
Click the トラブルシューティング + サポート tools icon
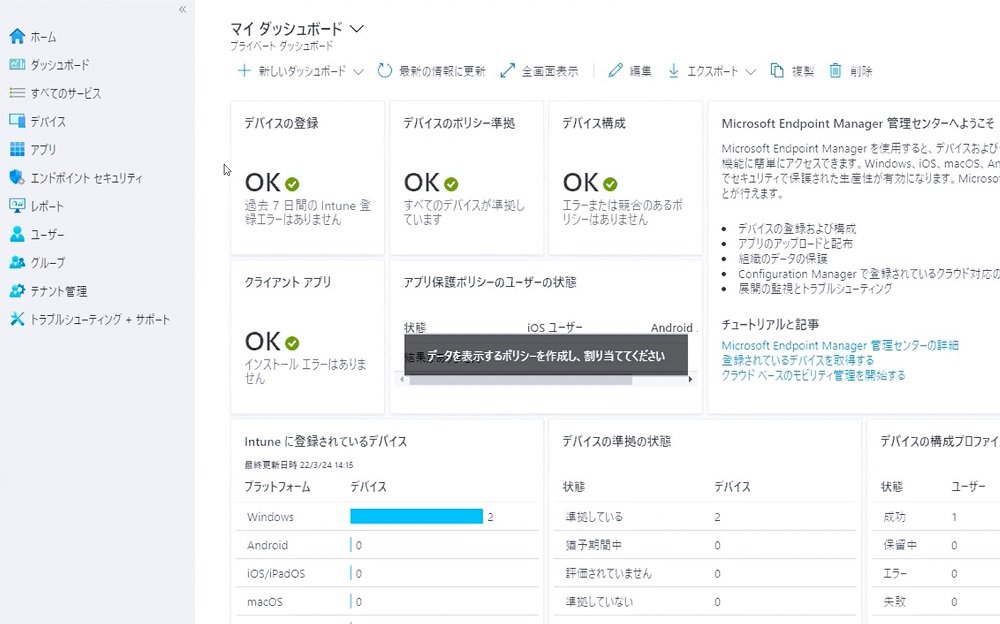point(17,319)
